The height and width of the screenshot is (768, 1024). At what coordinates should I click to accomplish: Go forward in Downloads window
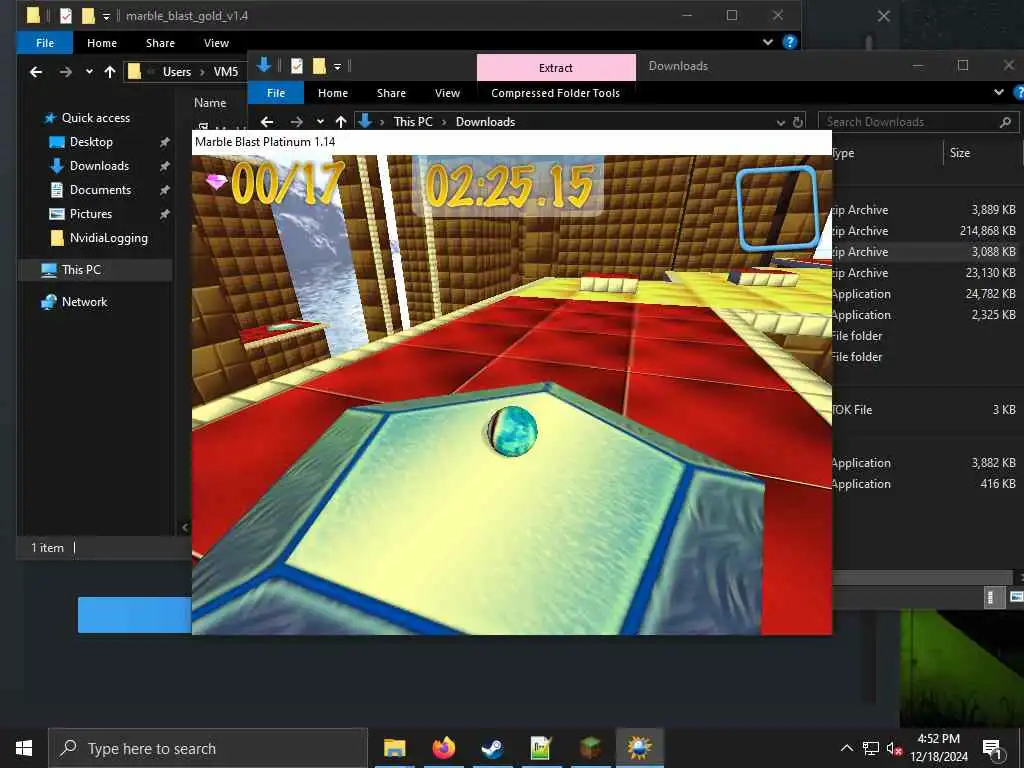click(296, 122)
